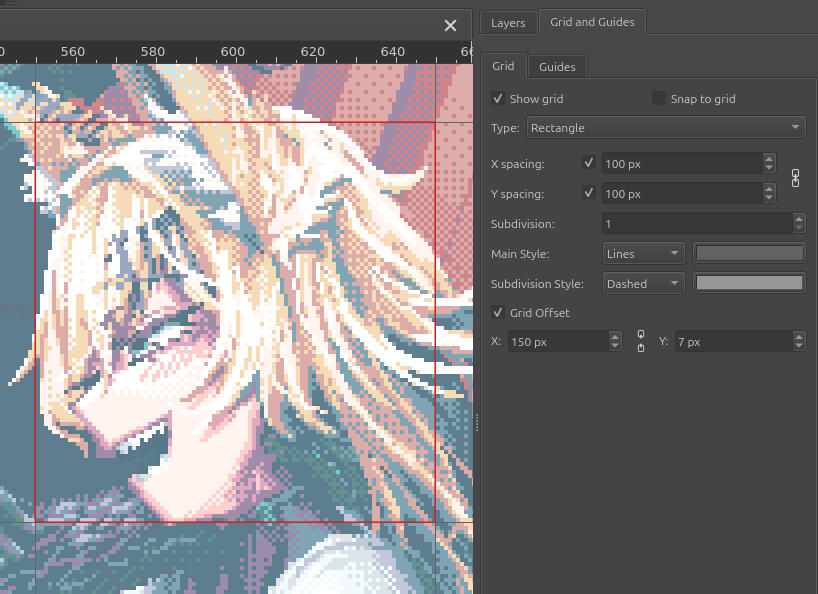The width and height of the screenshot is (818, 594).
Task: Close the document tab with X
Action: [450, 26]
